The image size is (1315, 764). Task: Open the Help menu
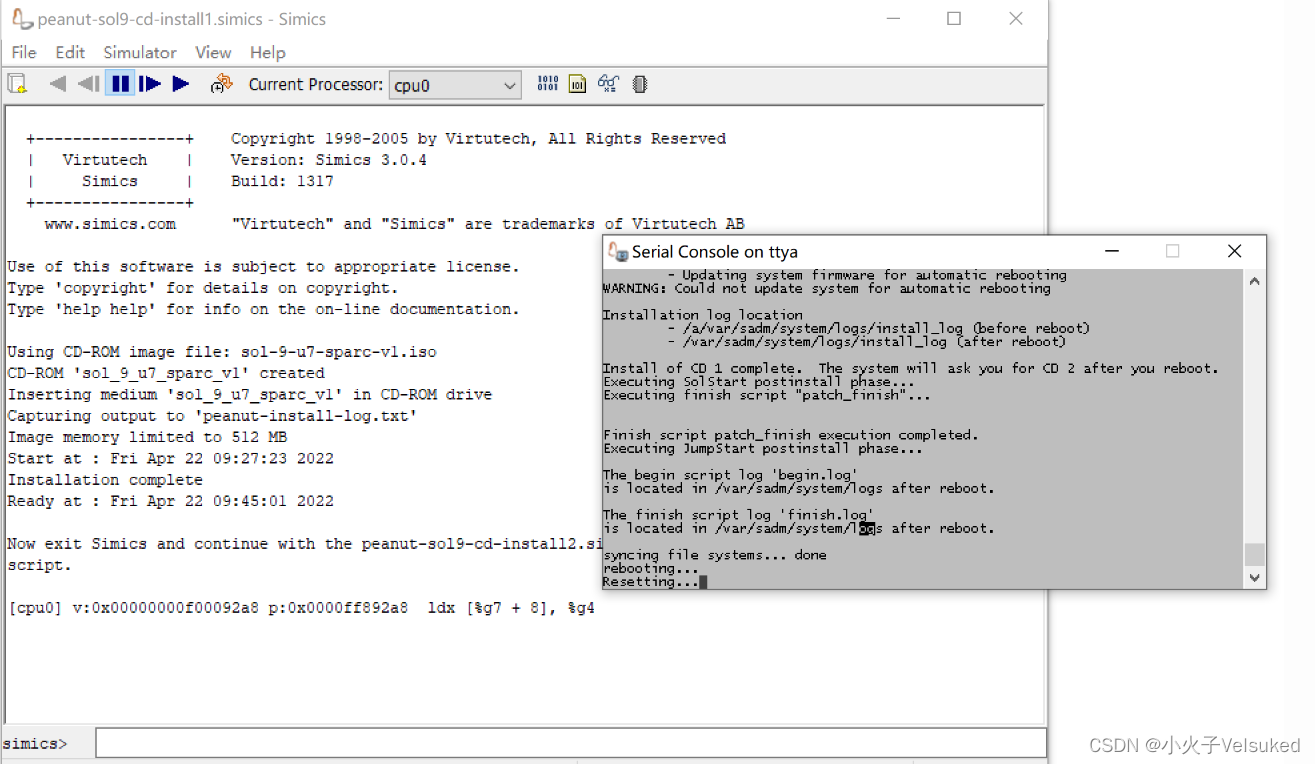pyautogui.click(x=267, y=52)
